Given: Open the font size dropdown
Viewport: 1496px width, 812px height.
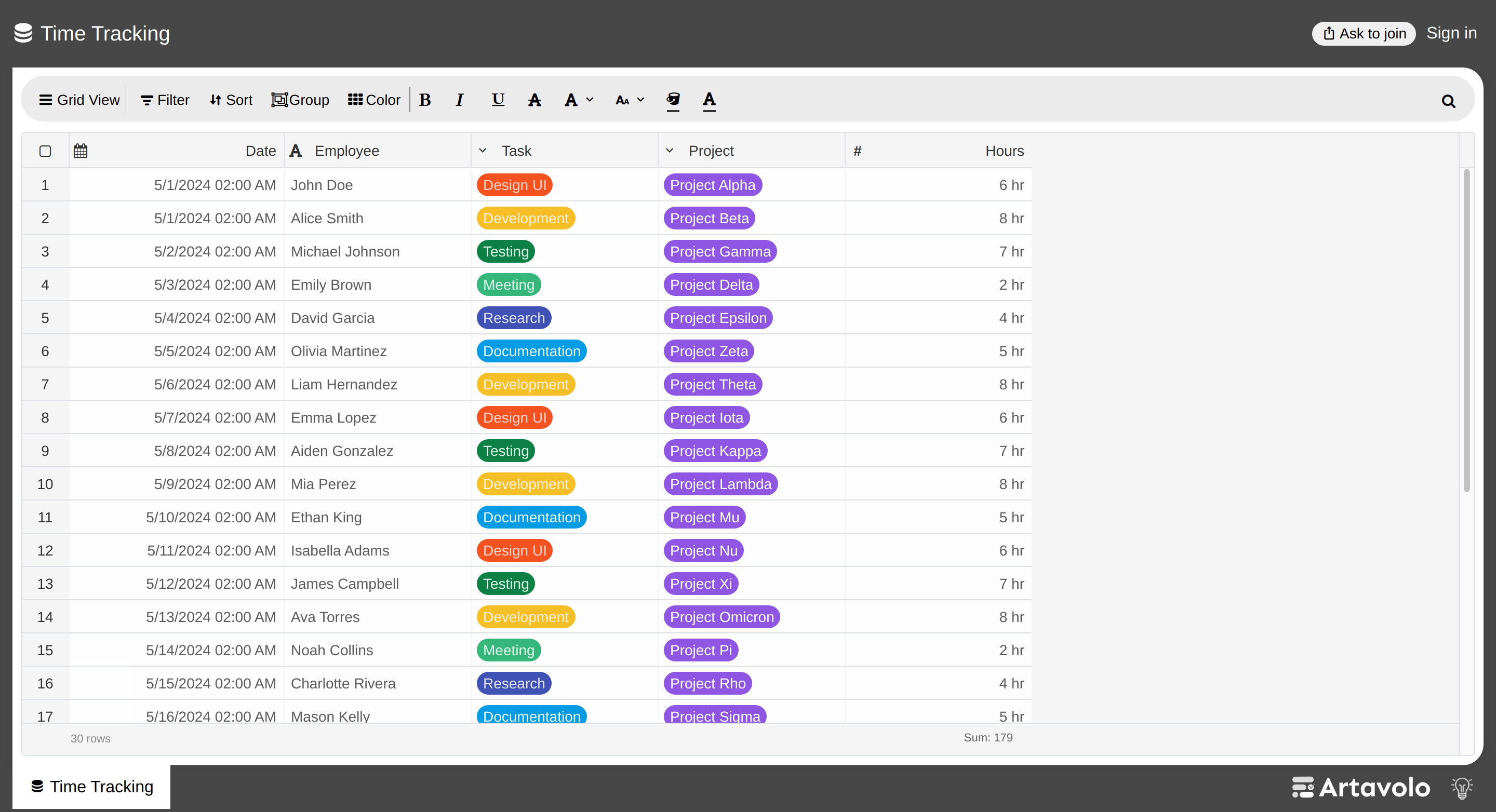Looking at the screenshot, I should click(x=630, y=100).
